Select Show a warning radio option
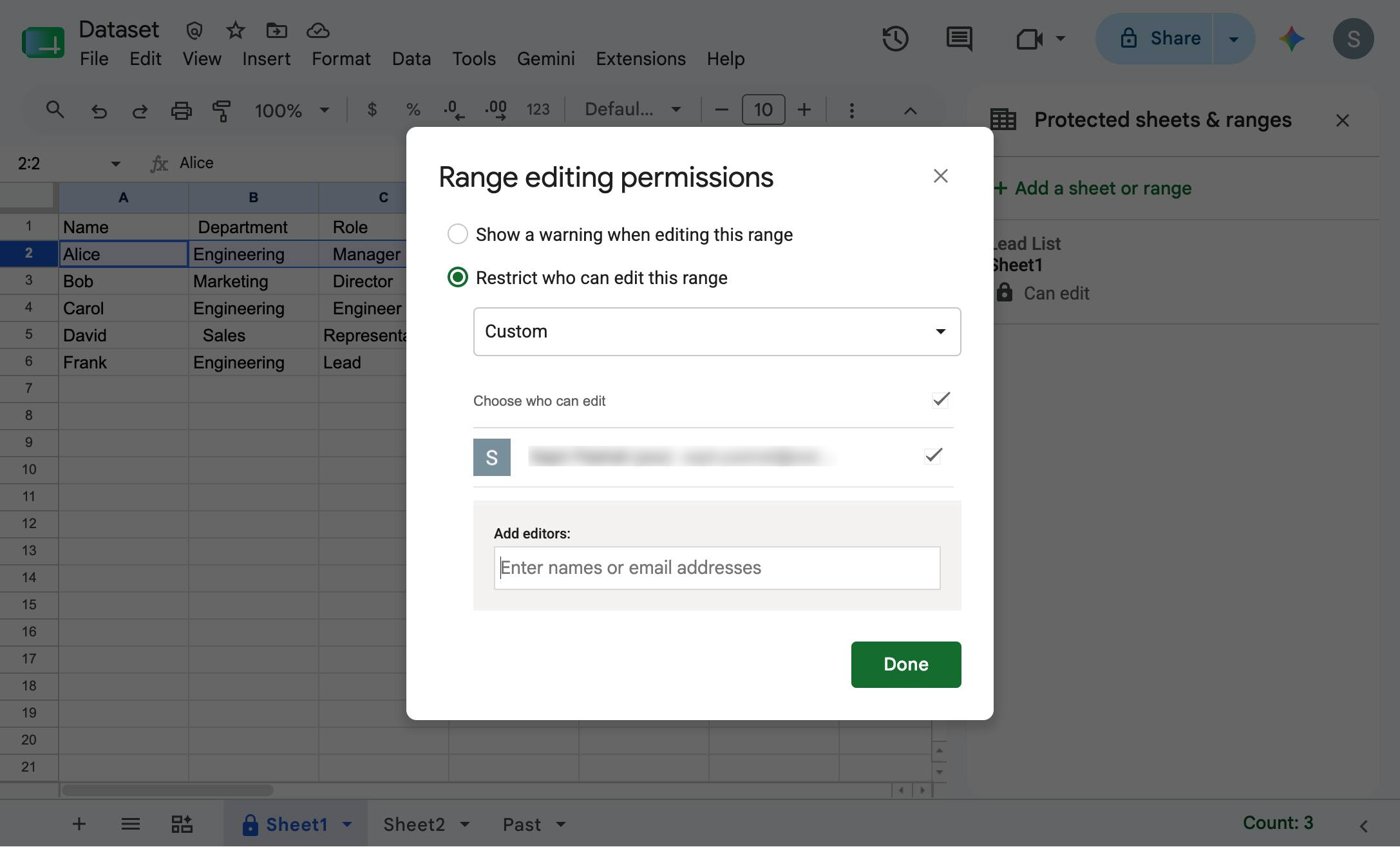 point(457,234)
